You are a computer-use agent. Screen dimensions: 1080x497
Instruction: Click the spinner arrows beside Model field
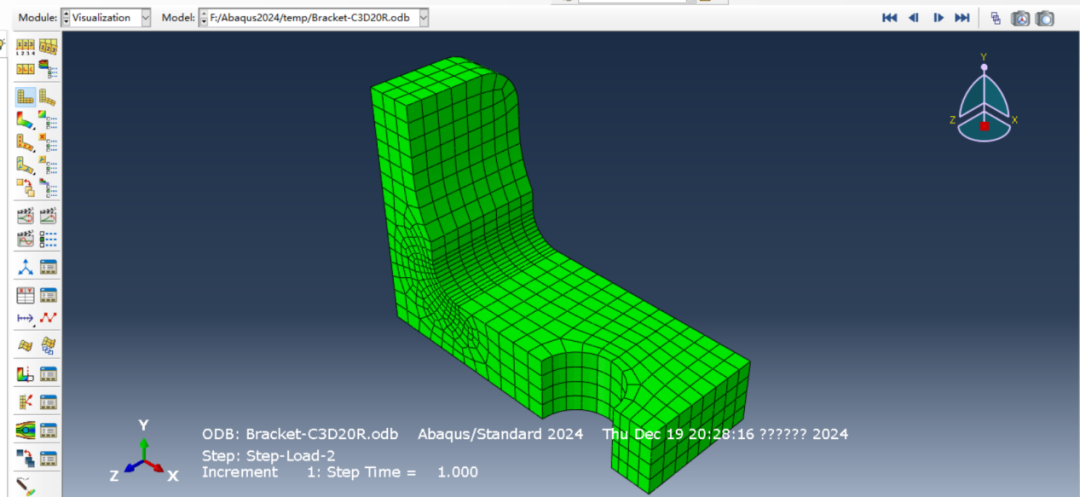204,18
